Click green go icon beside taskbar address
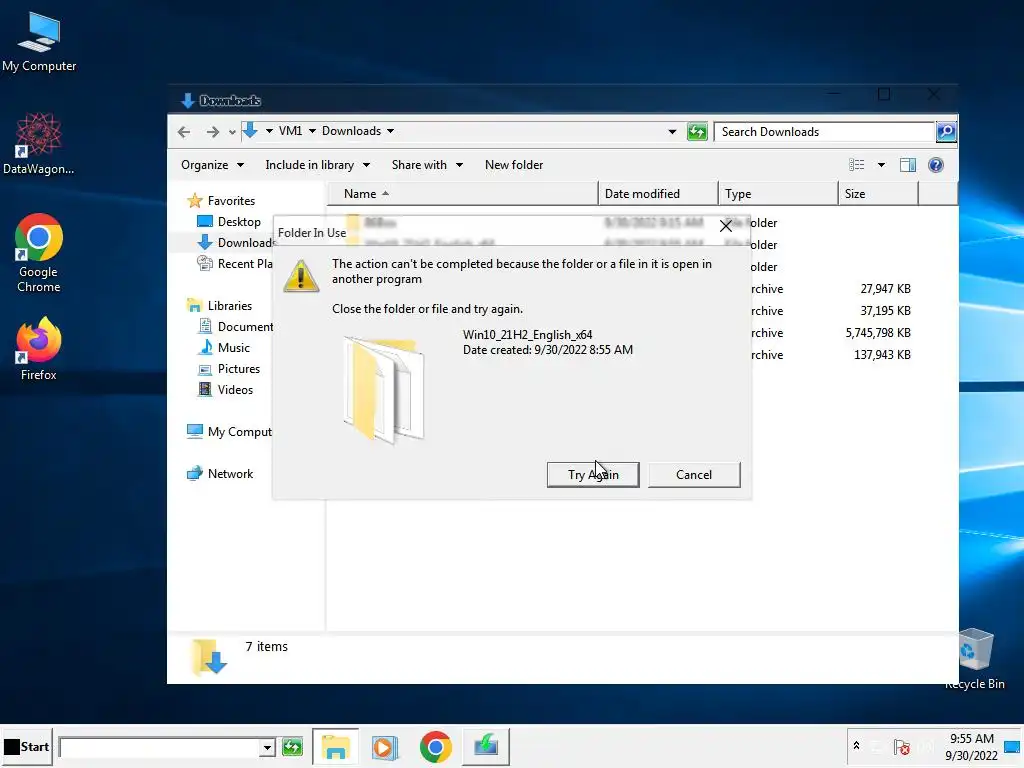This screenshot has height=768, width=1024. click(292, 747)
